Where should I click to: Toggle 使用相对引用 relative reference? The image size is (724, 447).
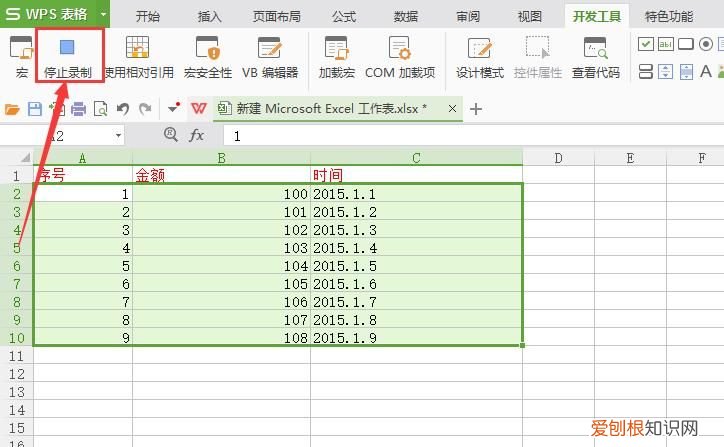[138, 57]
